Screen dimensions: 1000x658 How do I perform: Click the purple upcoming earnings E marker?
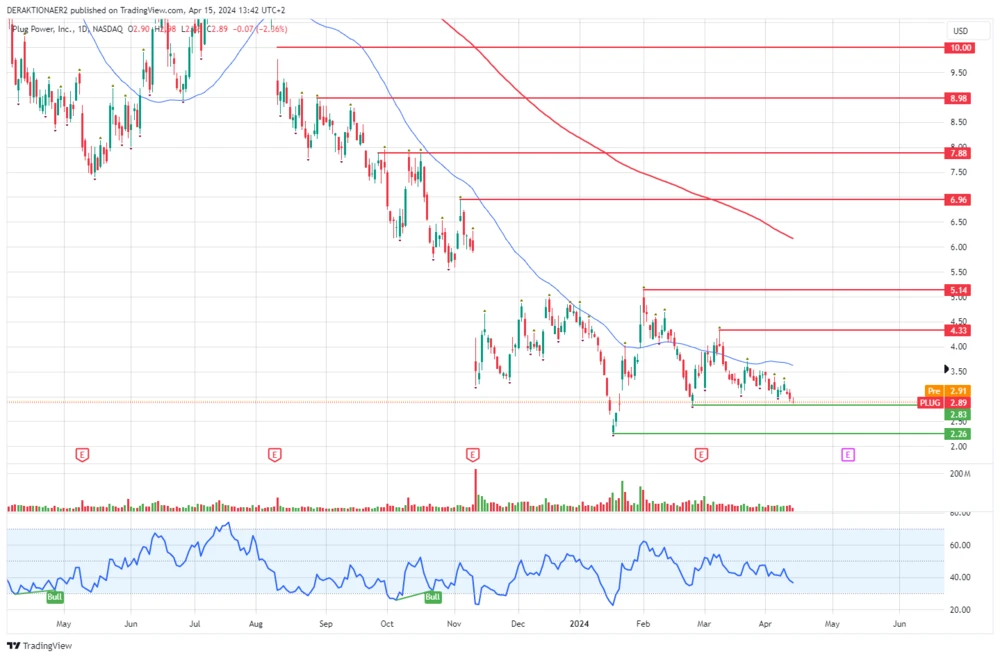(x=847, y=455)
